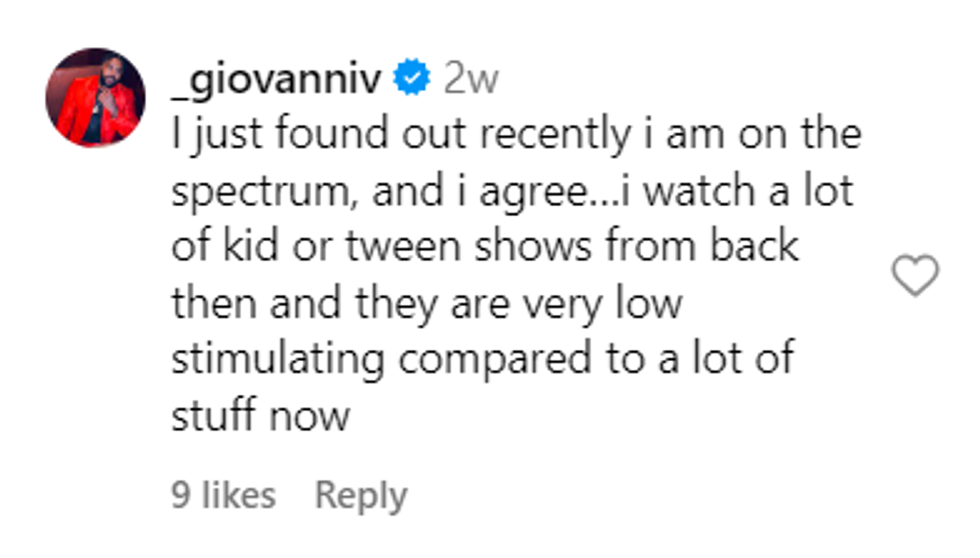
Task: Click the 2w comment timestamp
Action: pos(470,78)
